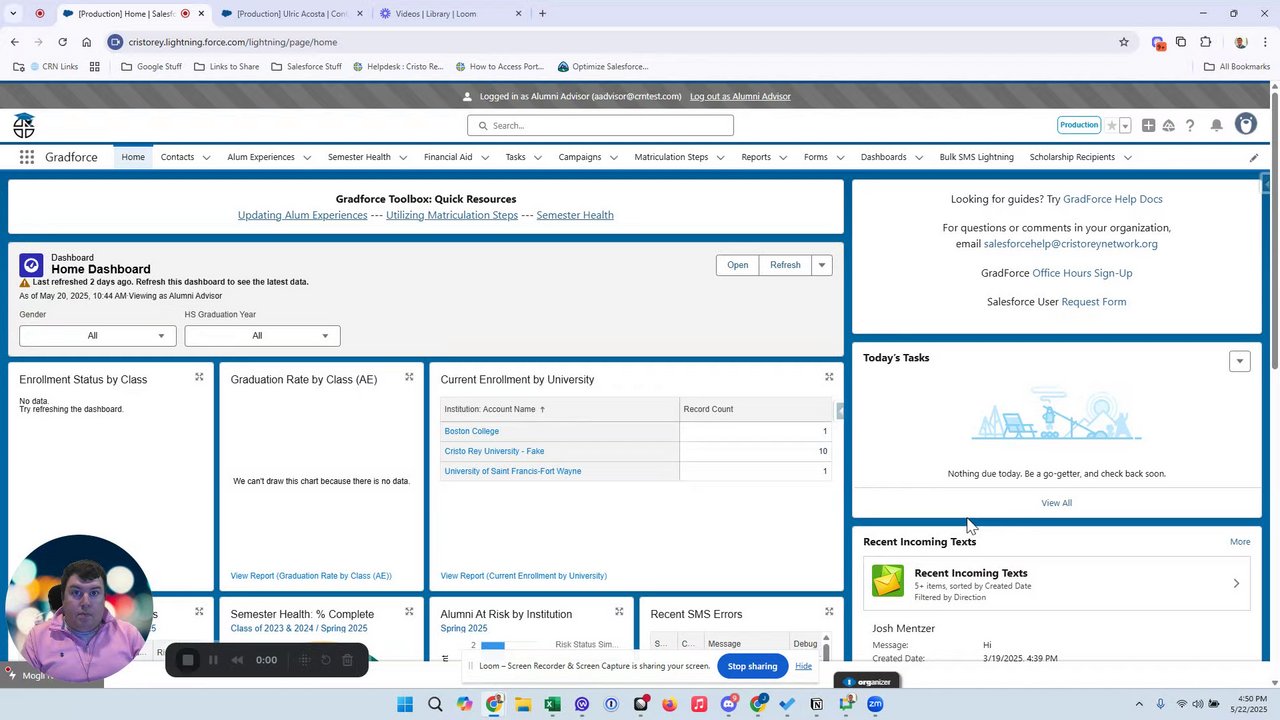1280x720 pixels.
Task: Open the Updating Alum Experiences link
Action: pyautogui.click(x=302, y=215)
